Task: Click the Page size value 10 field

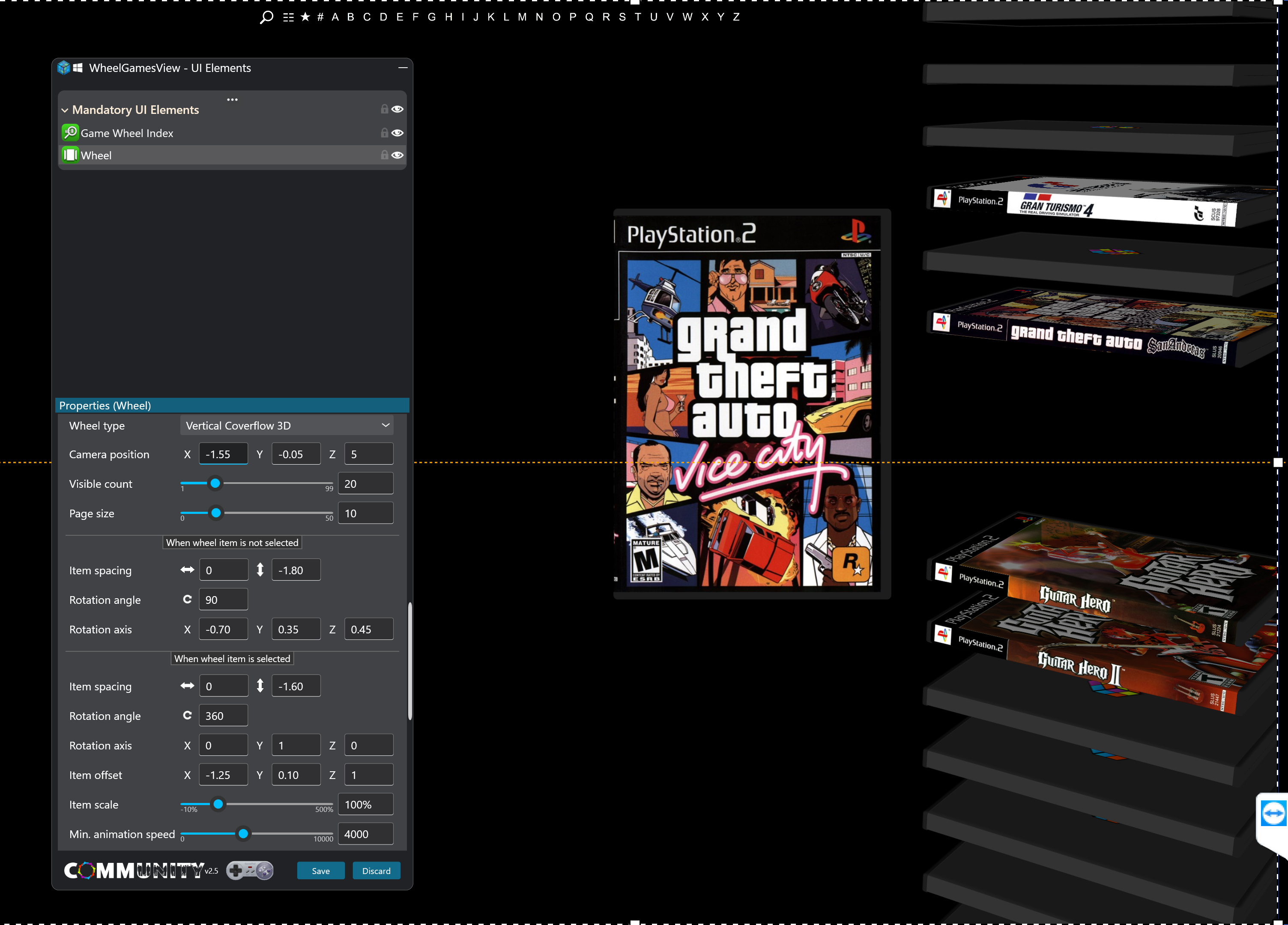Action: click(365, 513)
